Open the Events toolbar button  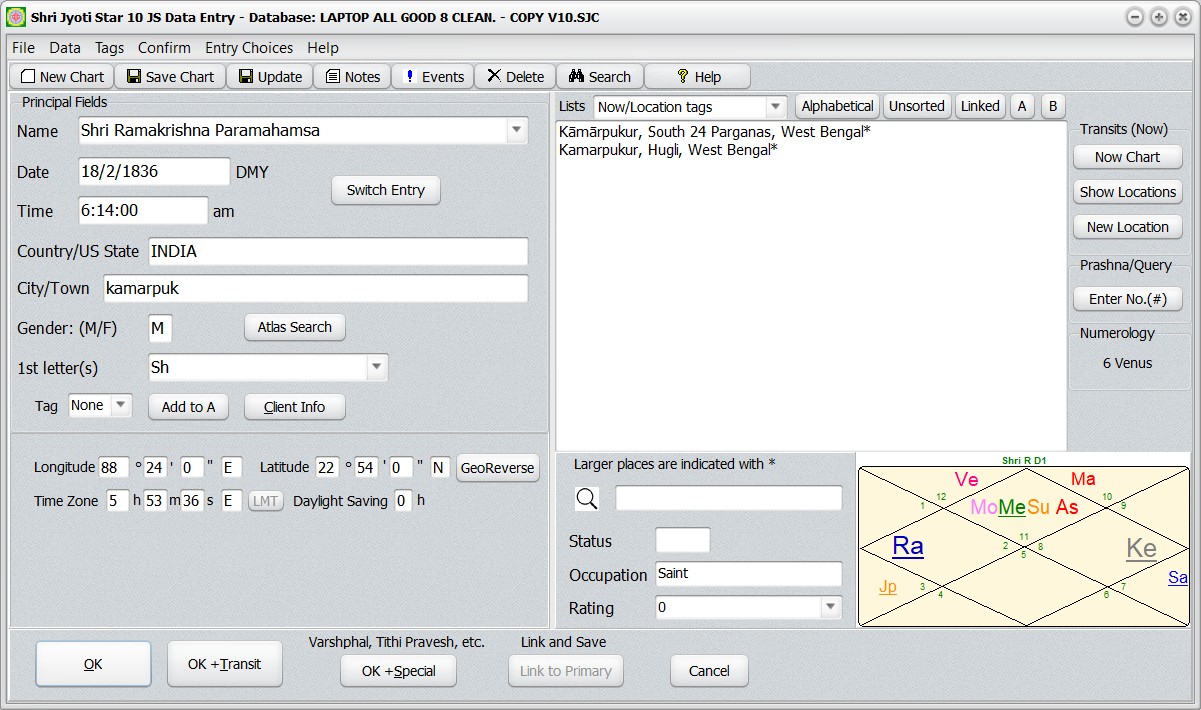click(x=433, y=76)
